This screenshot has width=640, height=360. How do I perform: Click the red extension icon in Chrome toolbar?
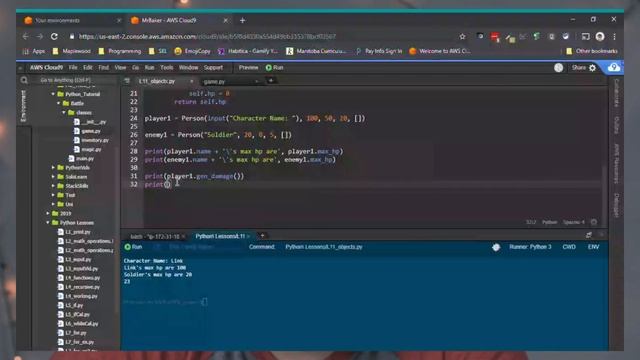click(x=495, y=37)
